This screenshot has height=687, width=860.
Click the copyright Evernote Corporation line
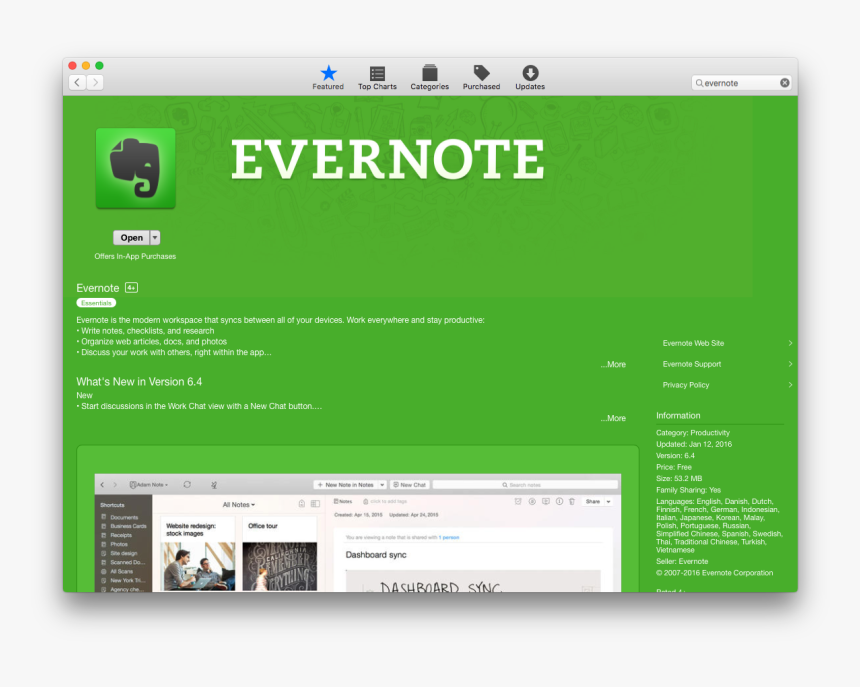tap(715, 573)
